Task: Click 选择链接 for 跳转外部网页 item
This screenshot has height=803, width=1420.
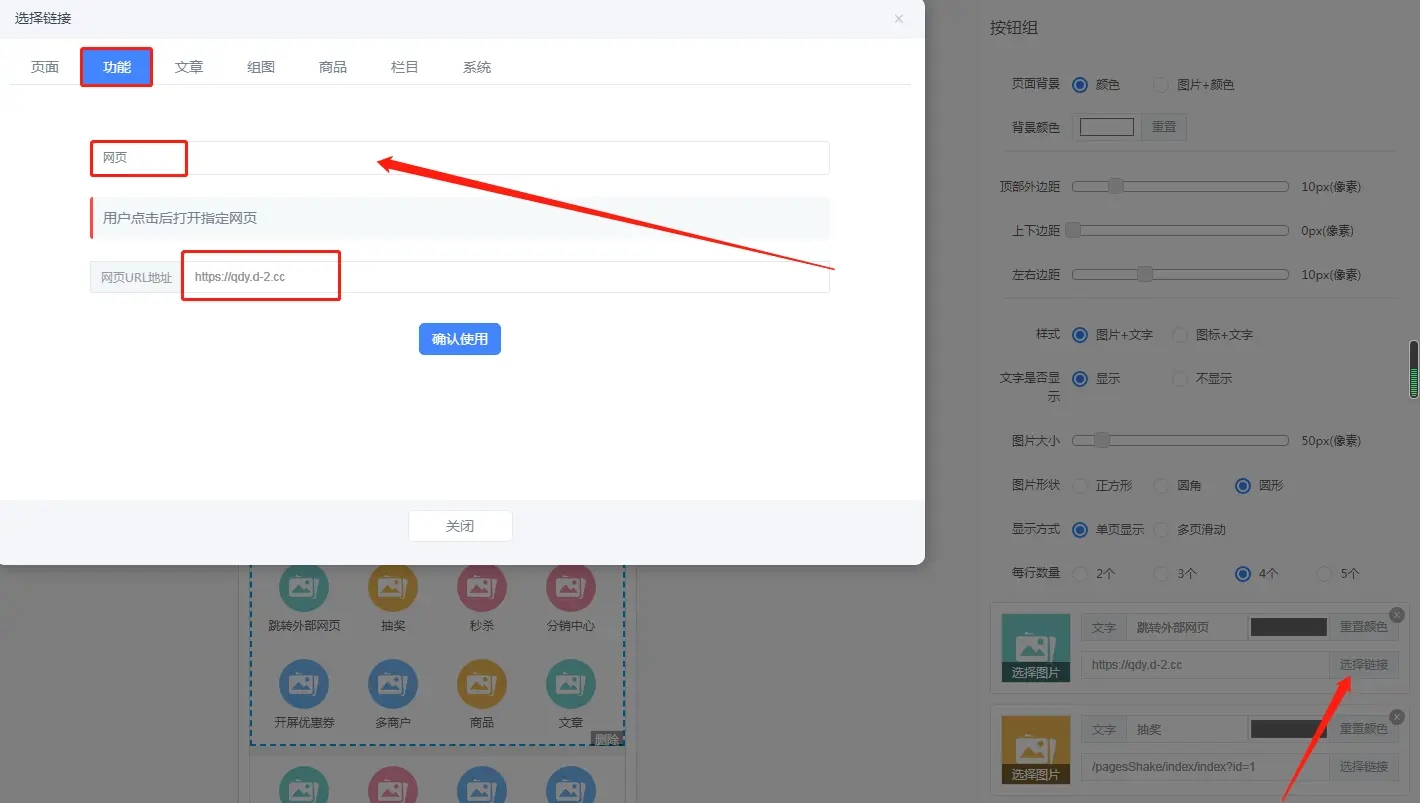Action: 1363,665
